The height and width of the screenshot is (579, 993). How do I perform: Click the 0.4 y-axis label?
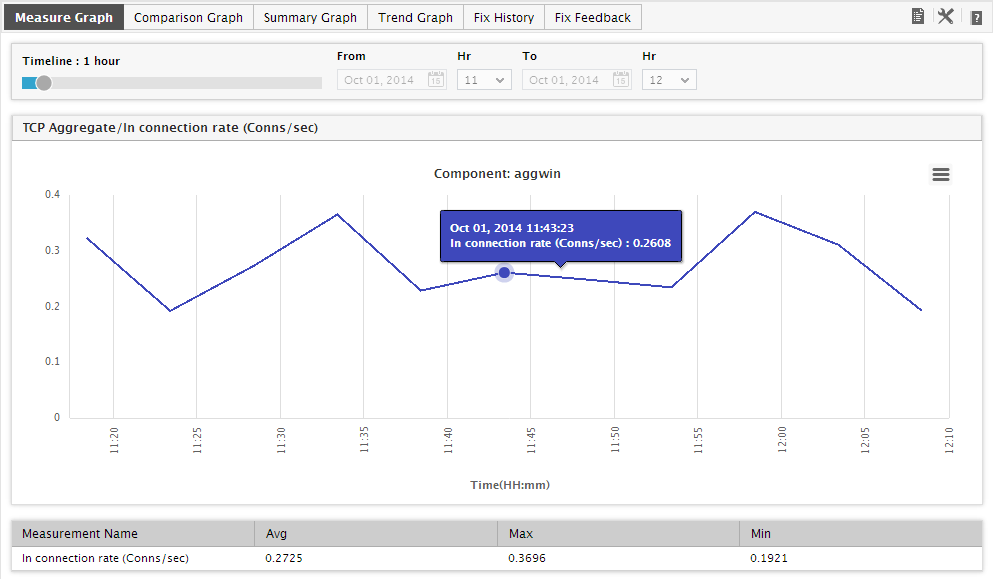53,194
